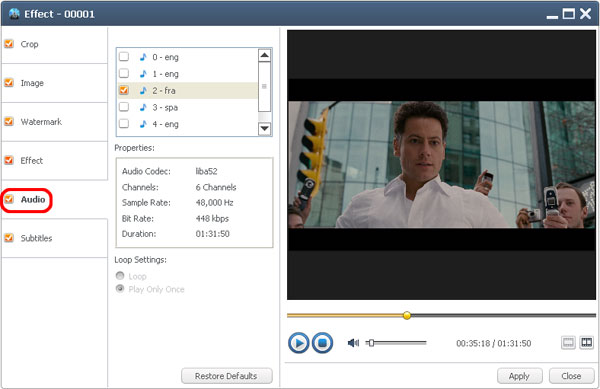Open the Effect tab
Image resolution: width=600 pixels, height=389 pixels.
(55, 161)
